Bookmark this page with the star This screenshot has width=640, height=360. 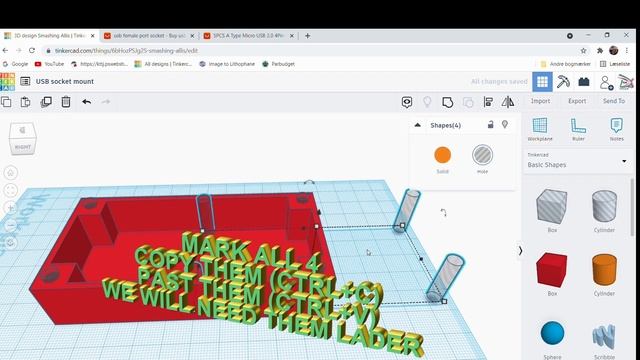(x=583, y=51)
